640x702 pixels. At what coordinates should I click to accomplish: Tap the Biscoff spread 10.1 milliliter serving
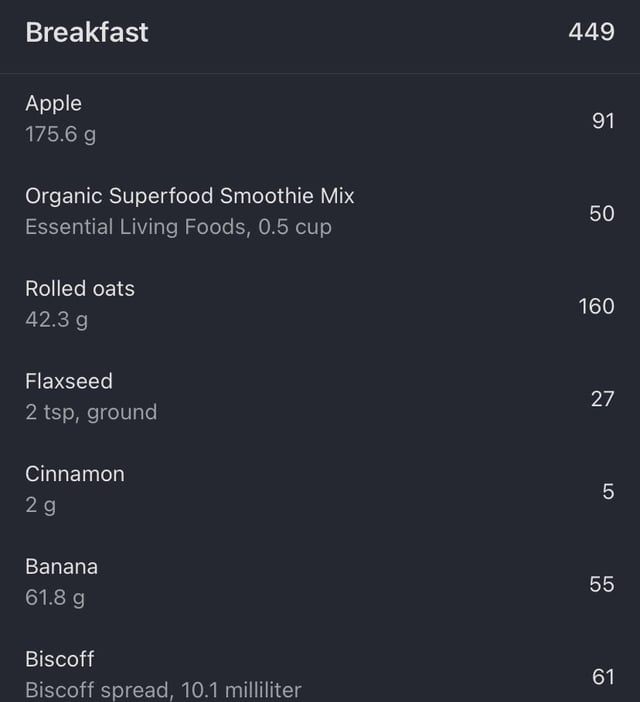coord(163,690)
